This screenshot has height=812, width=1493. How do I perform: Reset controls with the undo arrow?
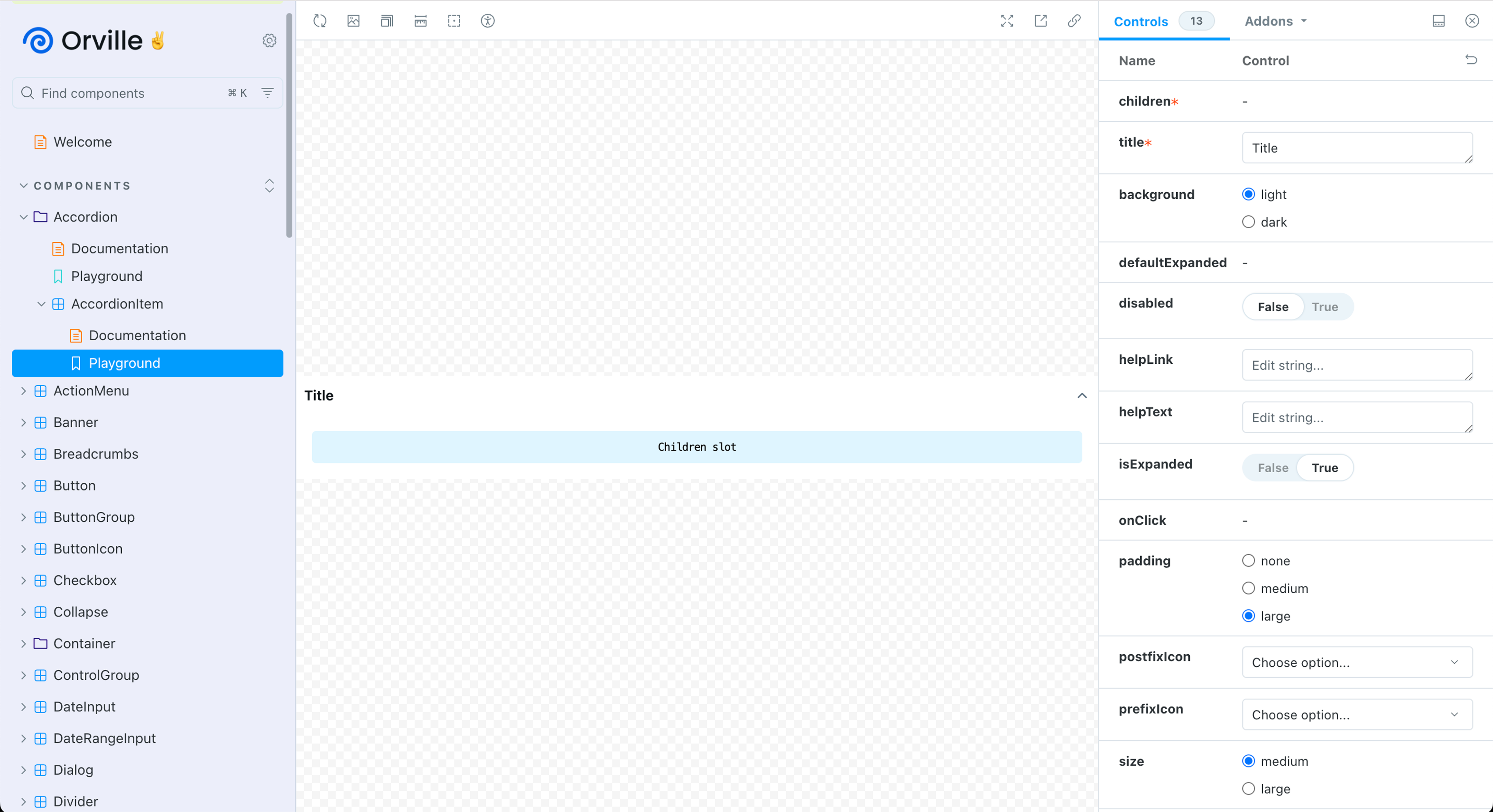1471,60
